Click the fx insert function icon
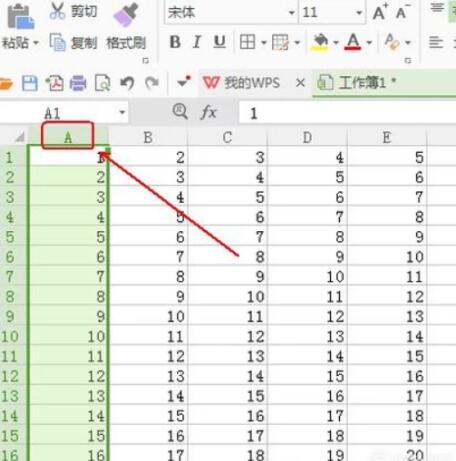Screen dimensions: 456x461 point(209,112)
